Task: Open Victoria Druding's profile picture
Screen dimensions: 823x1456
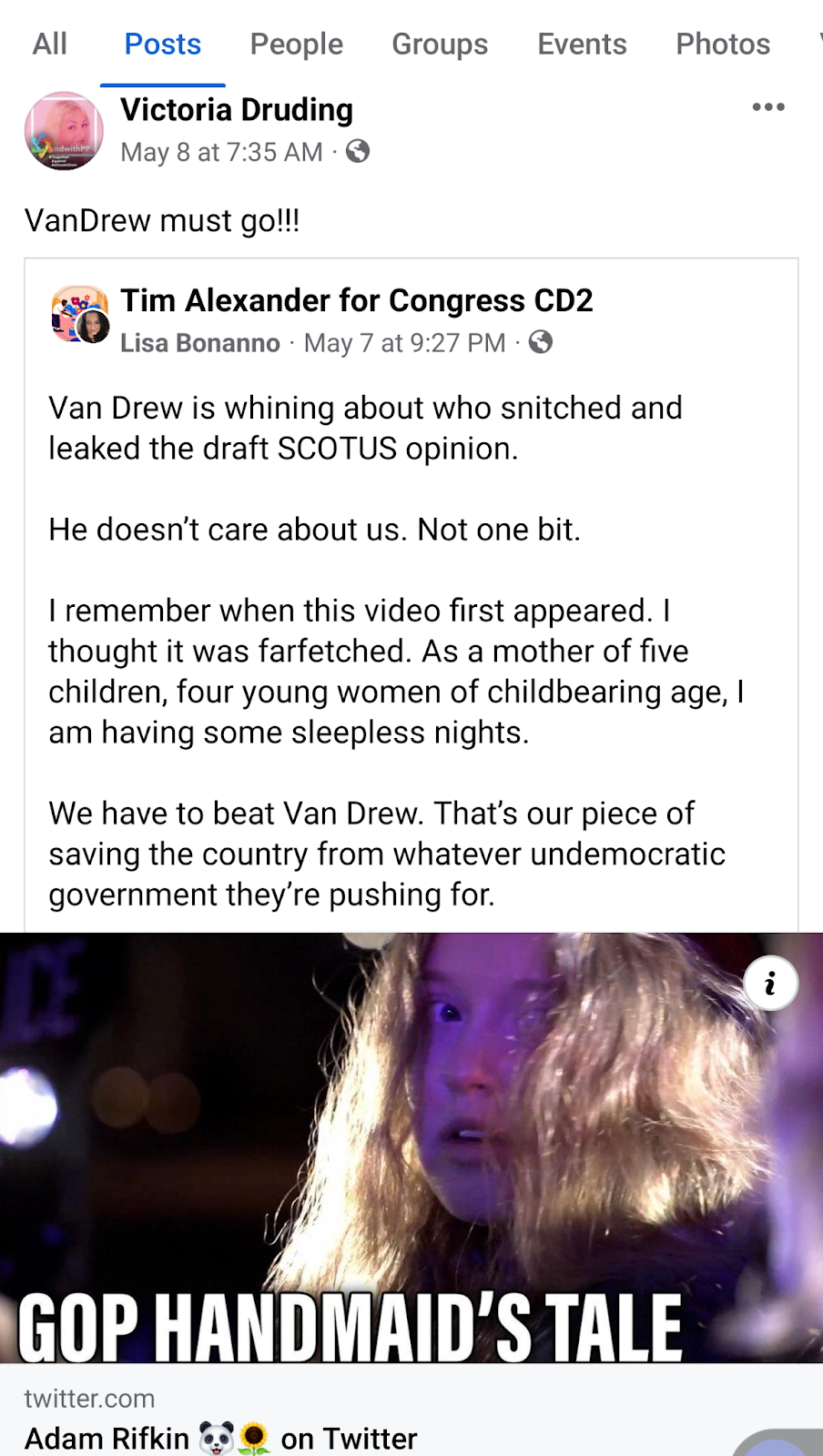Action: click(64, 131)
